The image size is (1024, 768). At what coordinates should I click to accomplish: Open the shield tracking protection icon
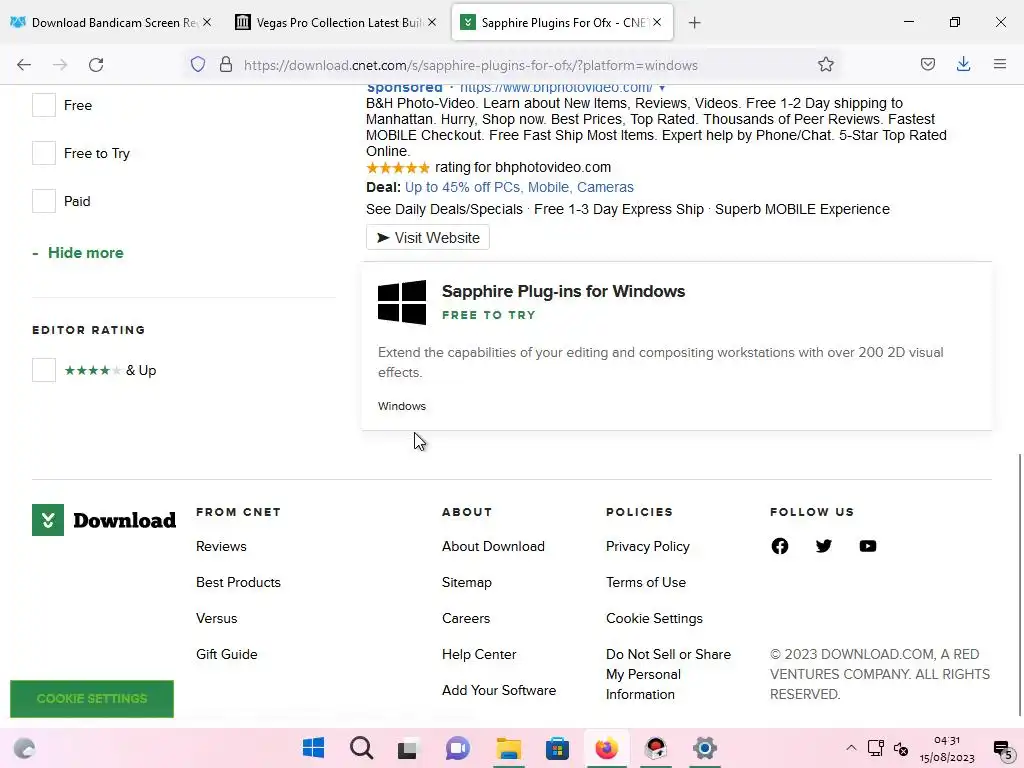[198, 65]
